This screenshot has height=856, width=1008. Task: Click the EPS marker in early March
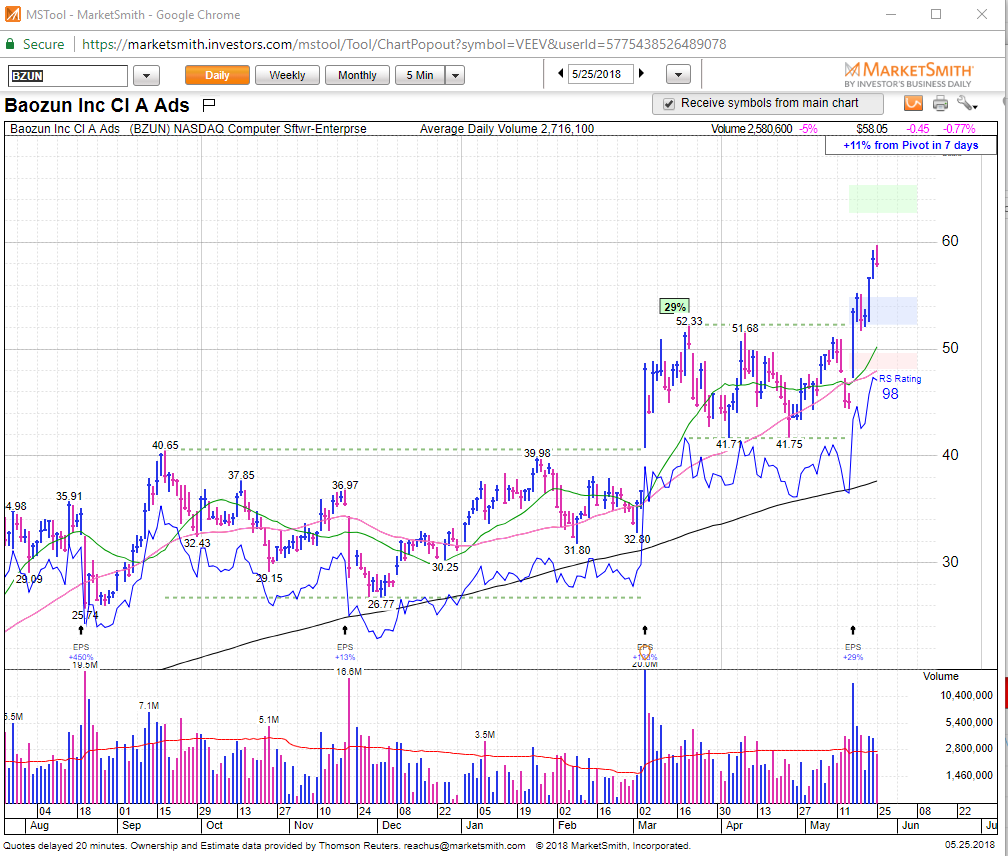645,651
